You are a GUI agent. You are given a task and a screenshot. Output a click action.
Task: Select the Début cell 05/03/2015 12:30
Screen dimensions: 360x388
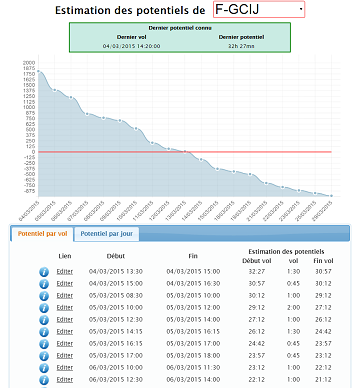116,320
